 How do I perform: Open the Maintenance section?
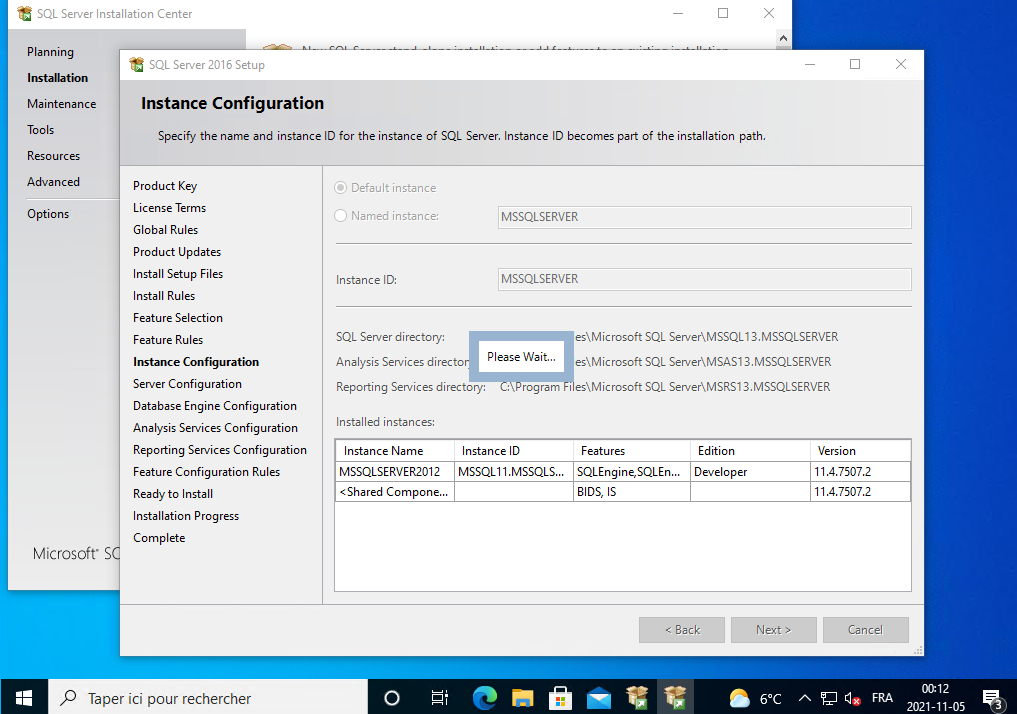point(62,104)
